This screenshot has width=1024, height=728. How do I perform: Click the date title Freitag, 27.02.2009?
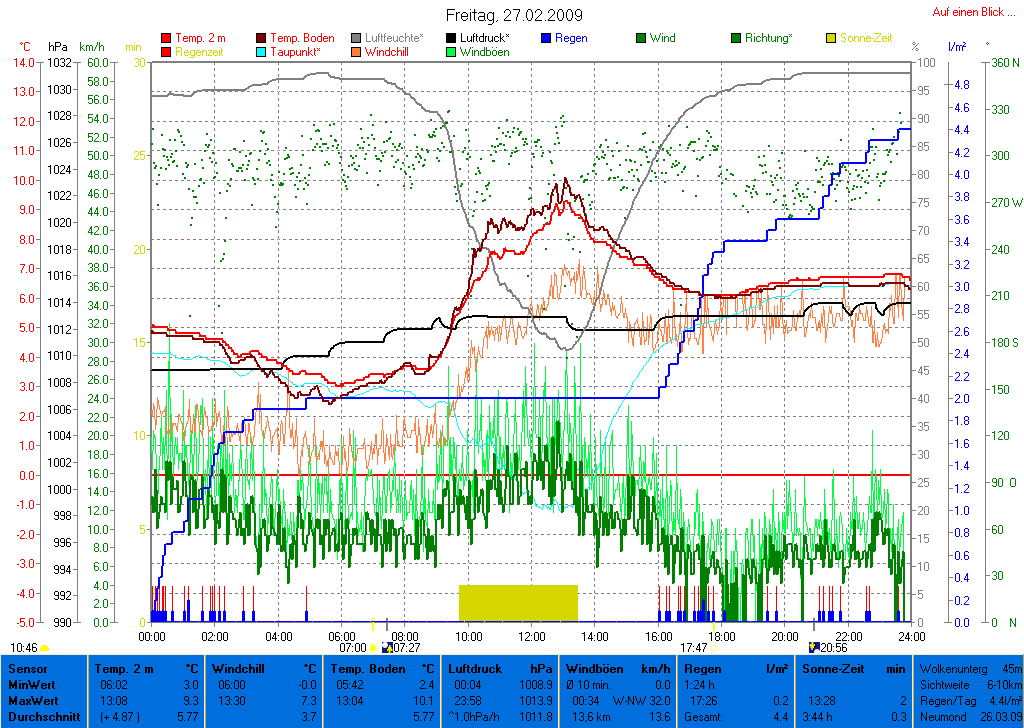pos(514,16)
